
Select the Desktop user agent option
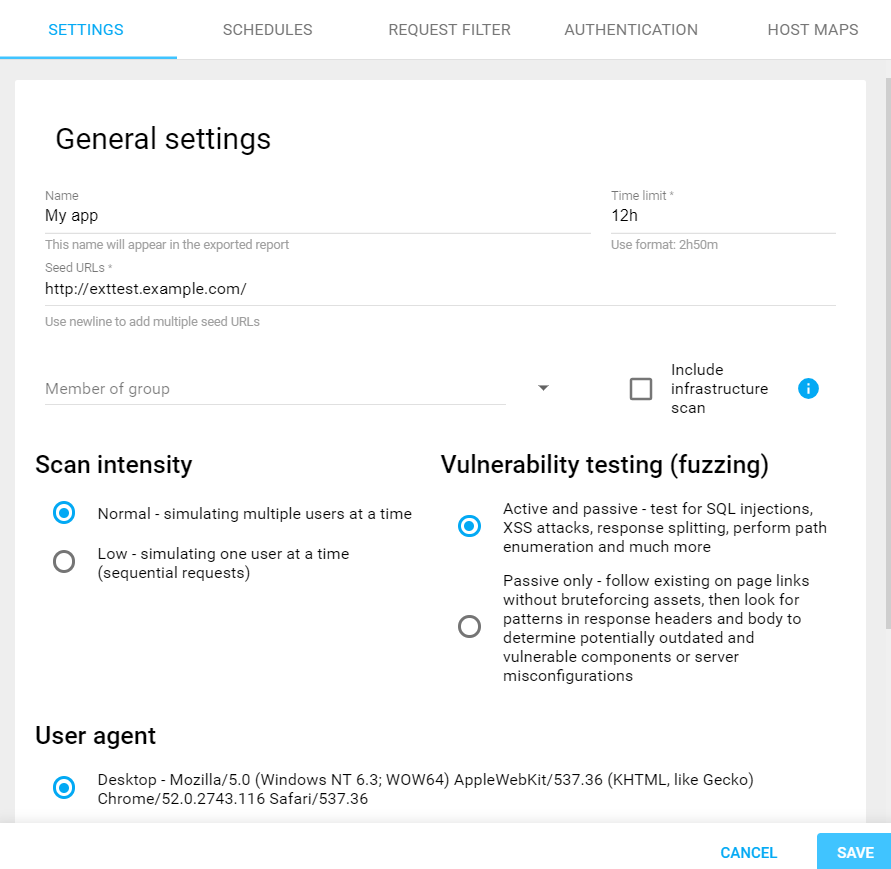[64, 788]
